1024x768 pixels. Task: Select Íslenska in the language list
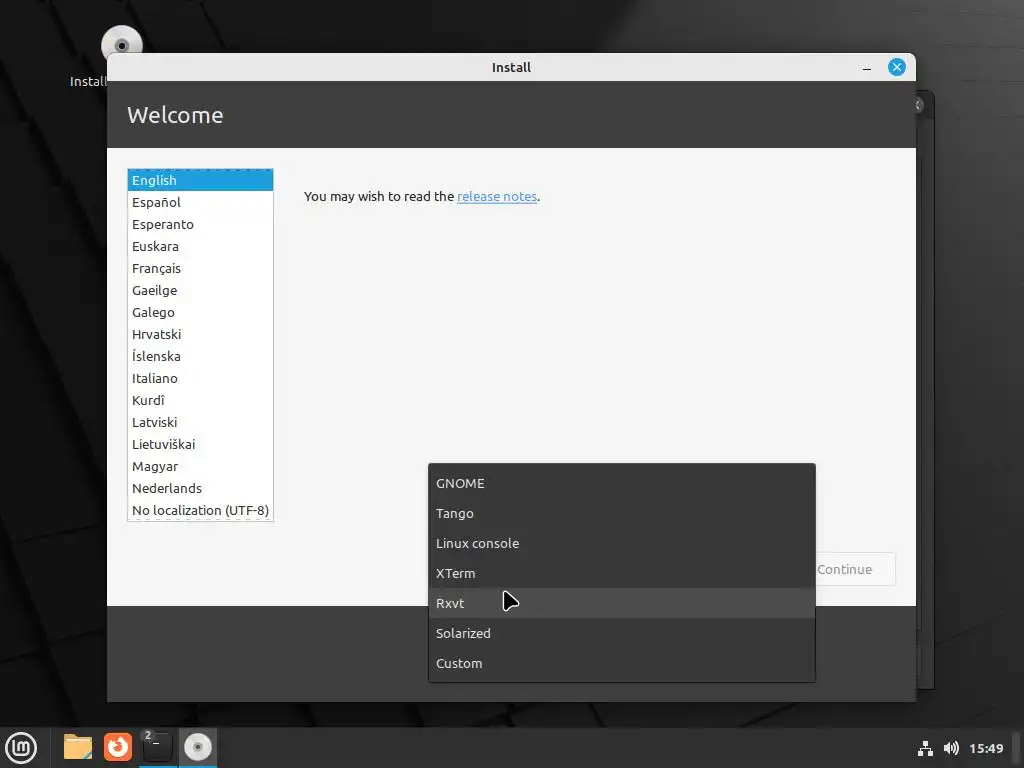200,357
